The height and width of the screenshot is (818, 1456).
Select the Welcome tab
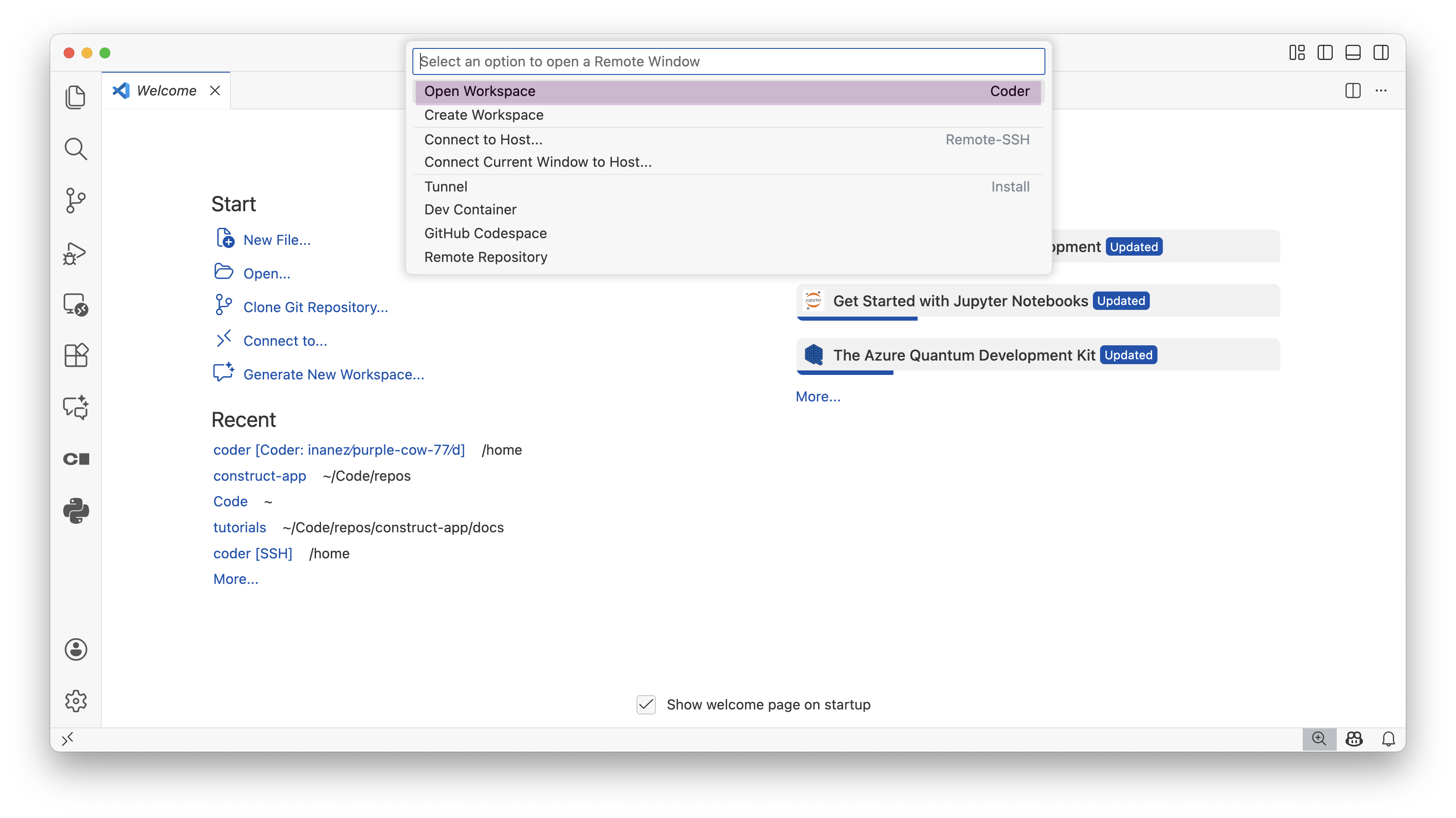click(x=165, y=91)
